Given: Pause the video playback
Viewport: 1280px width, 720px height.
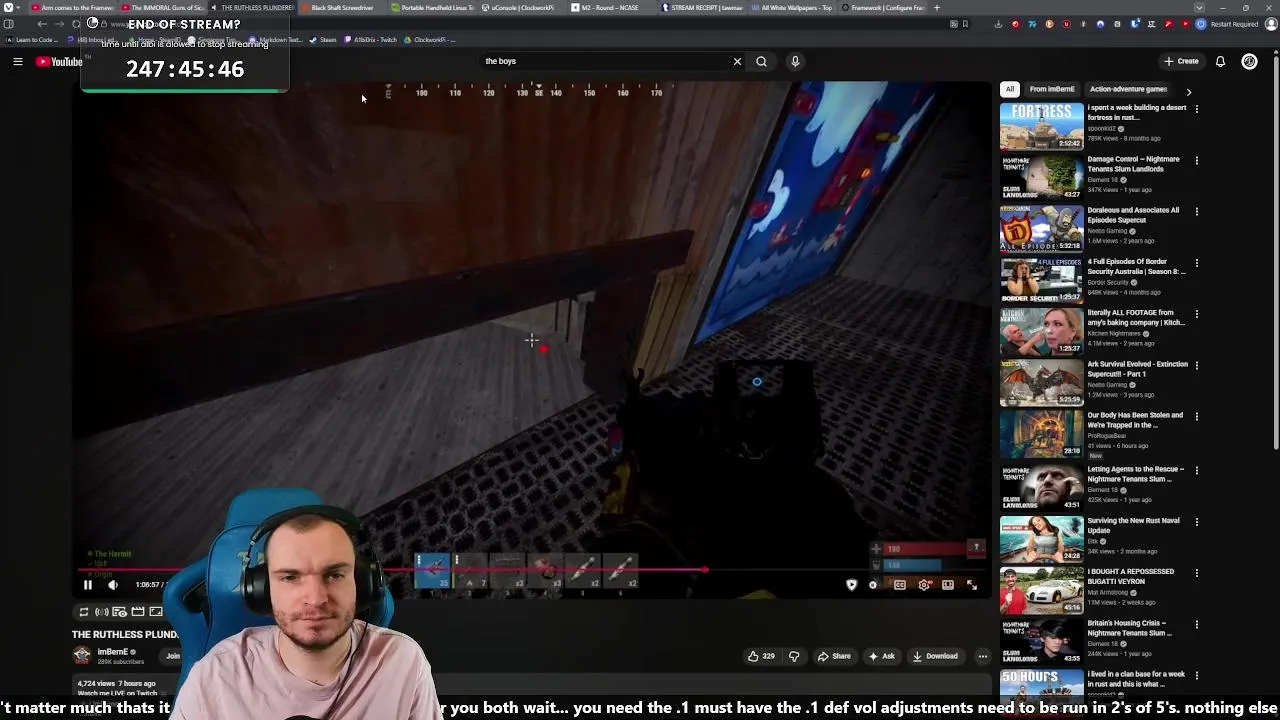Looking at the screenshot, I should (87, 585).
